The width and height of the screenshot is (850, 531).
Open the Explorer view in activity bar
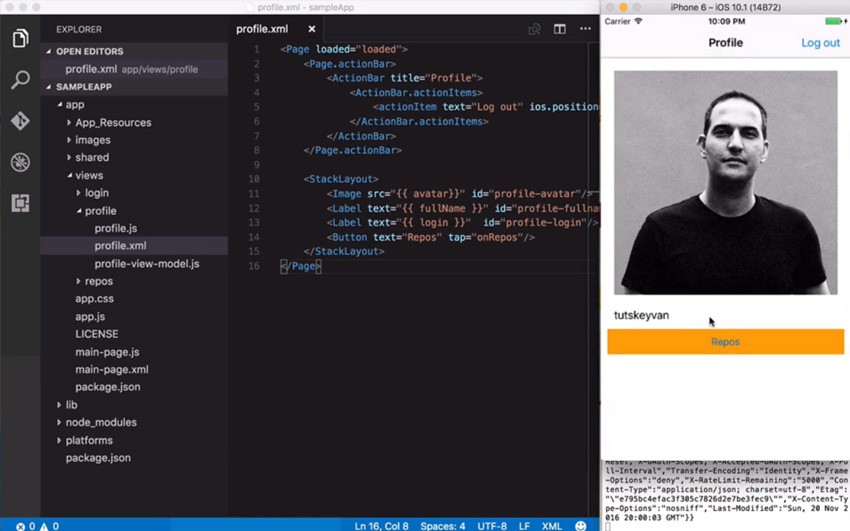coord(20,38)
